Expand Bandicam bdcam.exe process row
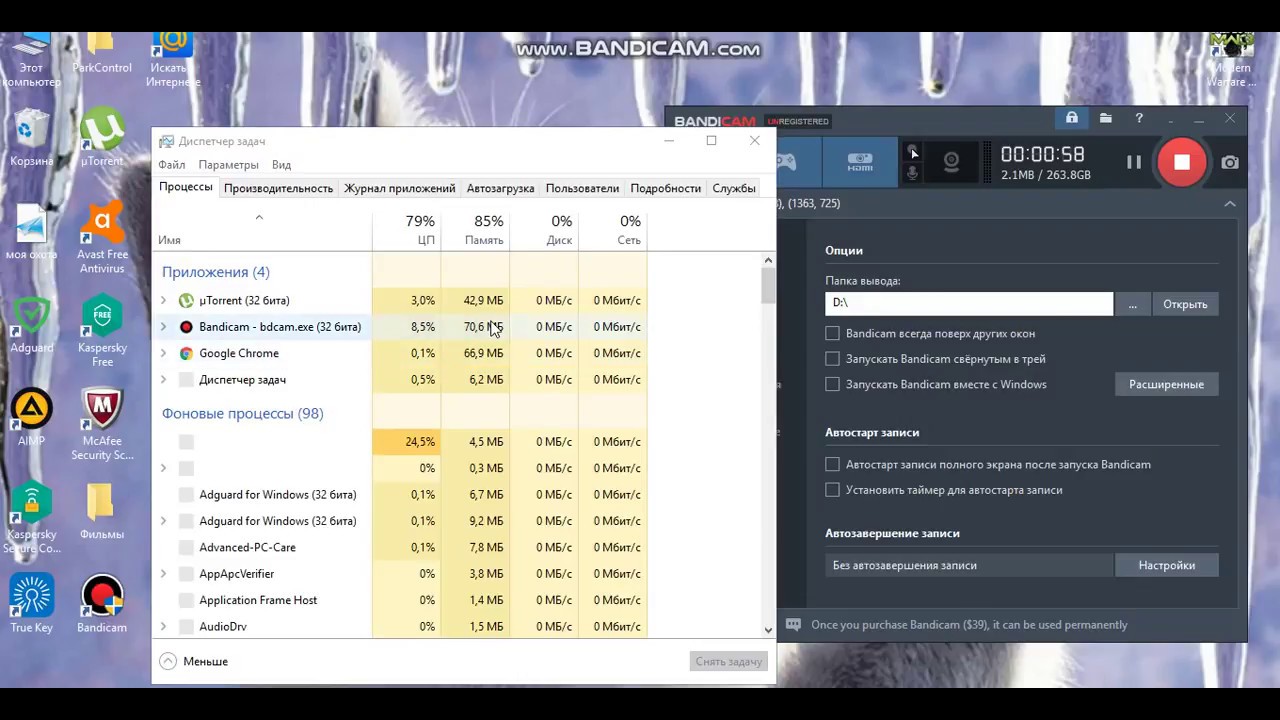 click(164, 327)
